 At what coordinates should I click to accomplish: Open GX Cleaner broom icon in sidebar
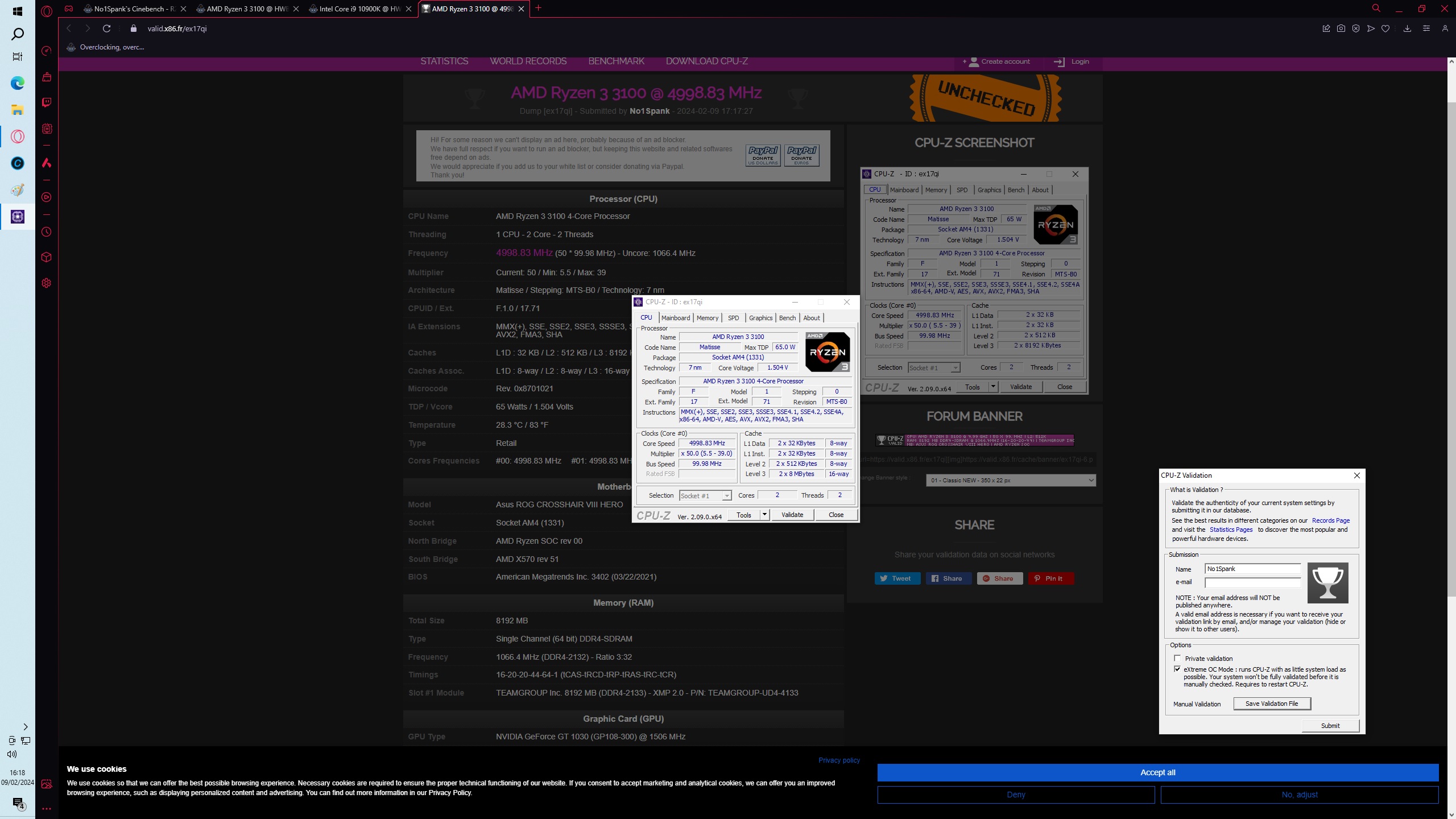(x=47, y=77)
